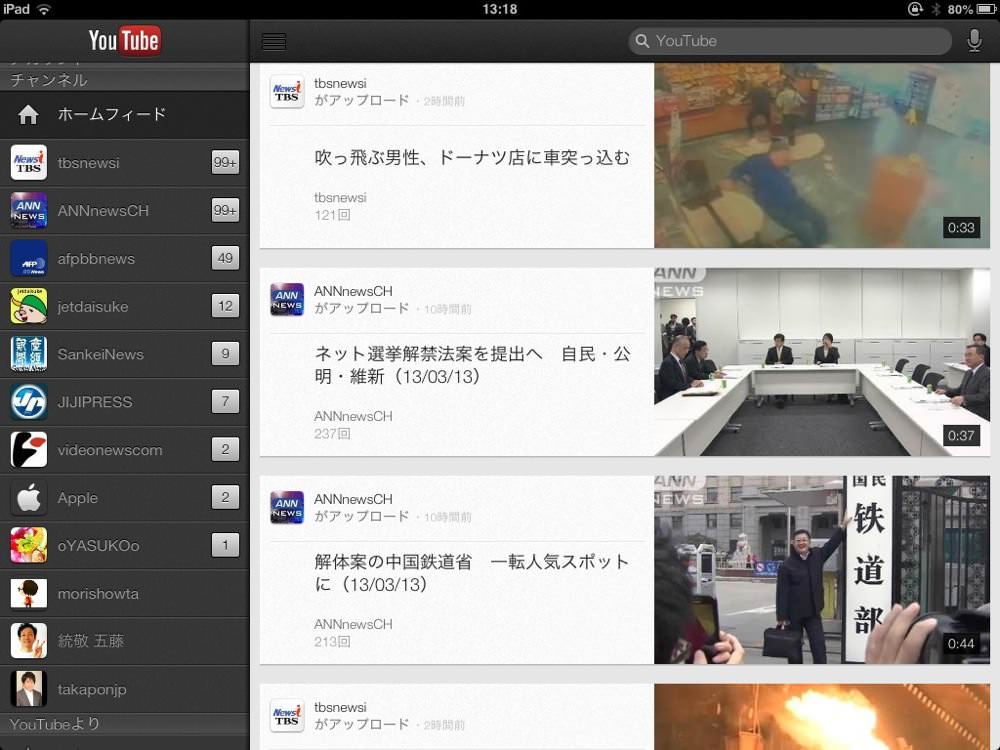Select the ANNnewsCH channel avatar in the sidebar
Viewport: 1000px width, 750px height.
pos(29,210)
